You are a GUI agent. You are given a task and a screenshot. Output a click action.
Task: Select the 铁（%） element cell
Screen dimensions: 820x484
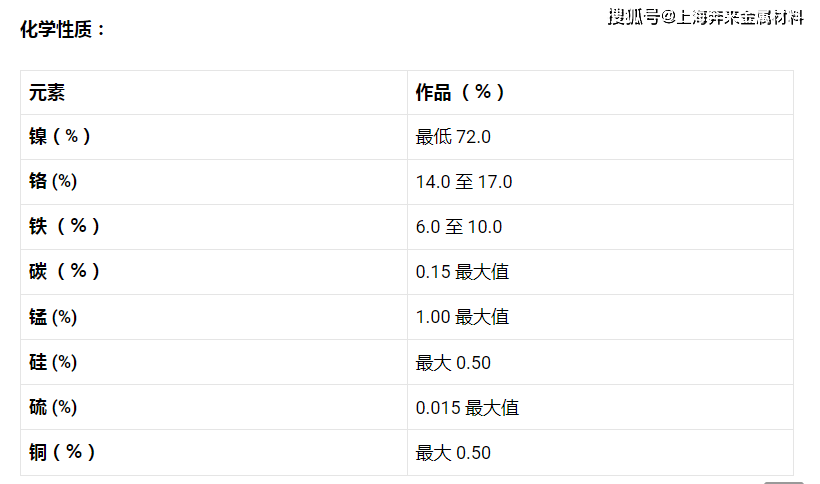point(214,227)
